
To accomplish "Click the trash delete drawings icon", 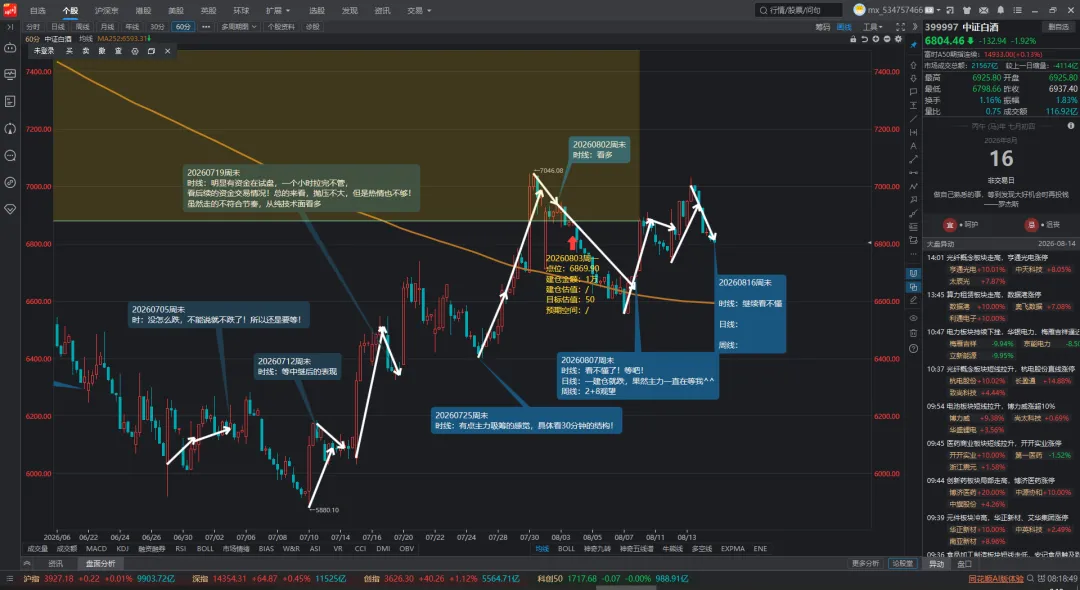I will pyautogui.click(x=913, y=333).
